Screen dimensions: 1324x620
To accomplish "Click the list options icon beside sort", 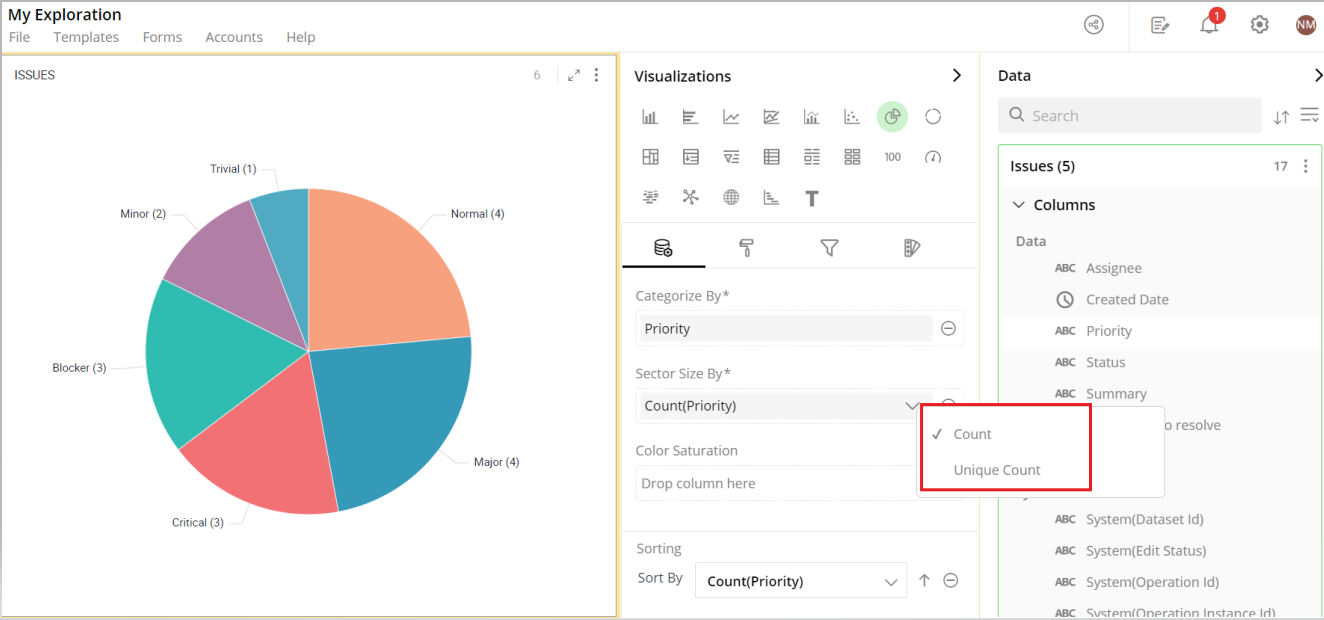I will [x=1309, y=116].
